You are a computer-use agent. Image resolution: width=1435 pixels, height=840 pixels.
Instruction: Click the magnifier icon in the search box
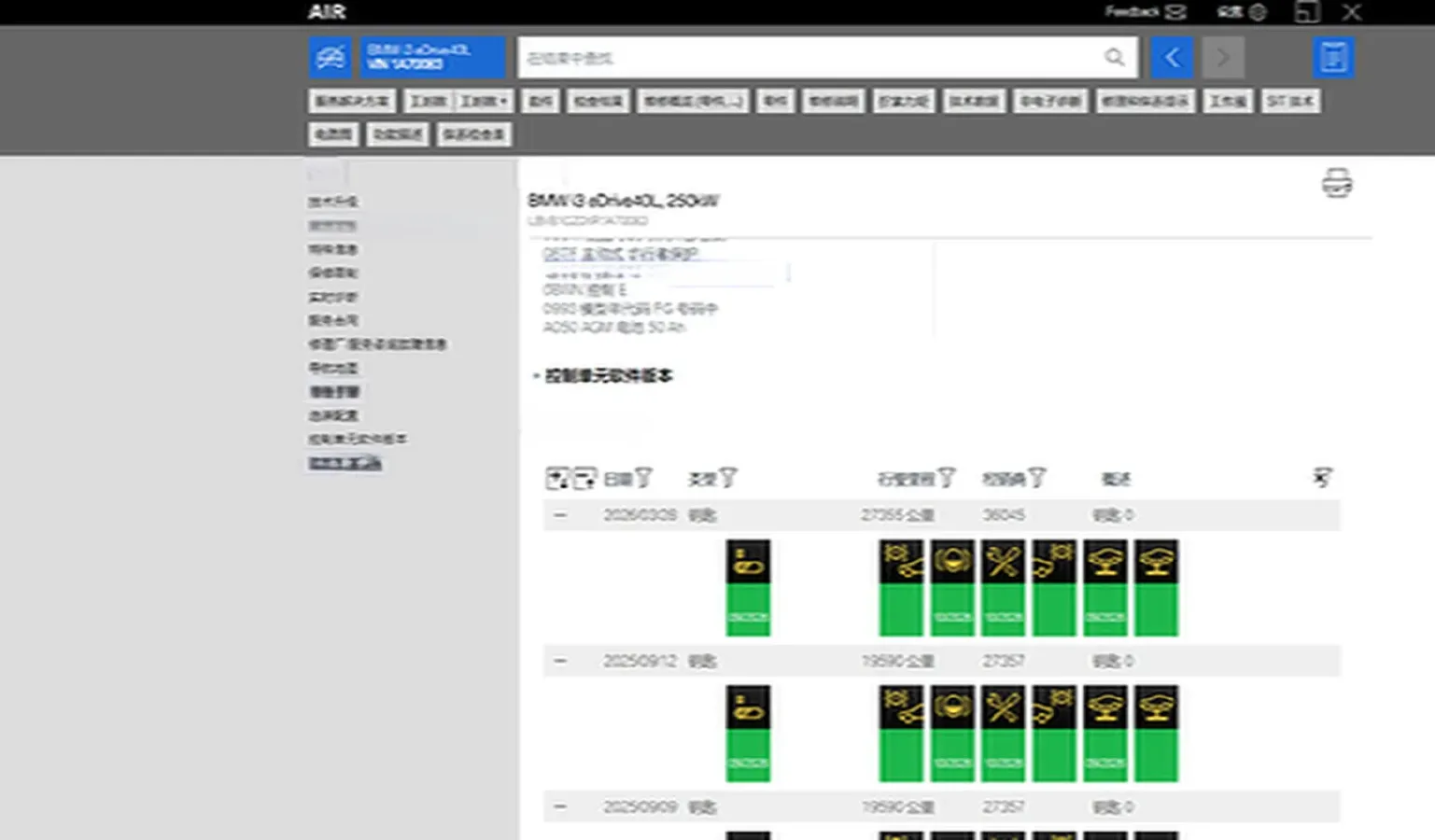pyautogui.click(x=1114, y=58)
